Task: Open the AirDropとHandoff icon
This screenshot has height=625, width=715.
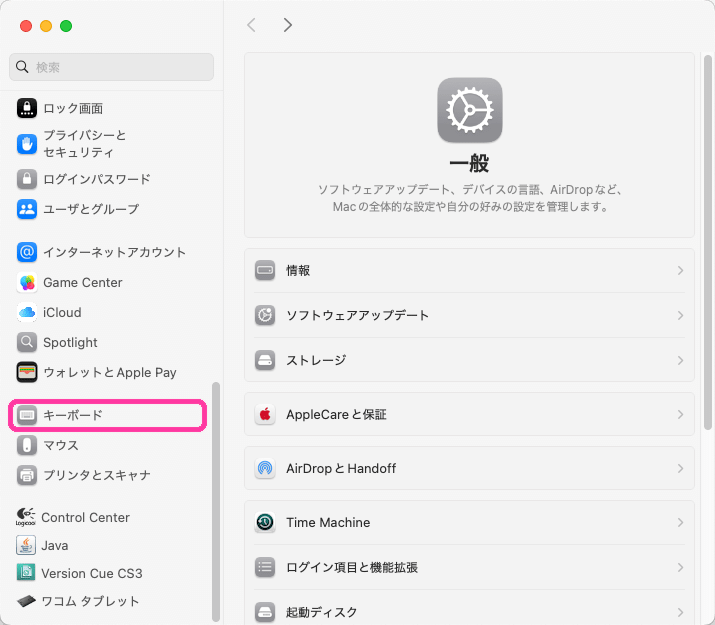Action: pos(265,468)
